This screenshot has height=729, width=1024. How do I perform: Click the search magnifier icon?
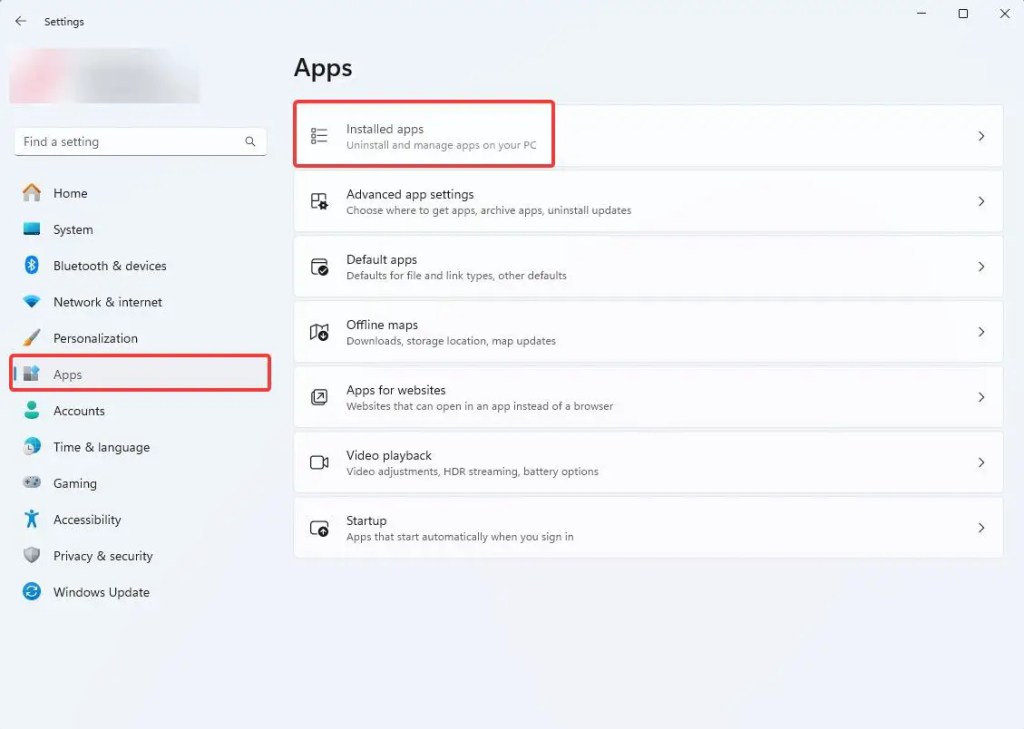(x=250, y=142)
